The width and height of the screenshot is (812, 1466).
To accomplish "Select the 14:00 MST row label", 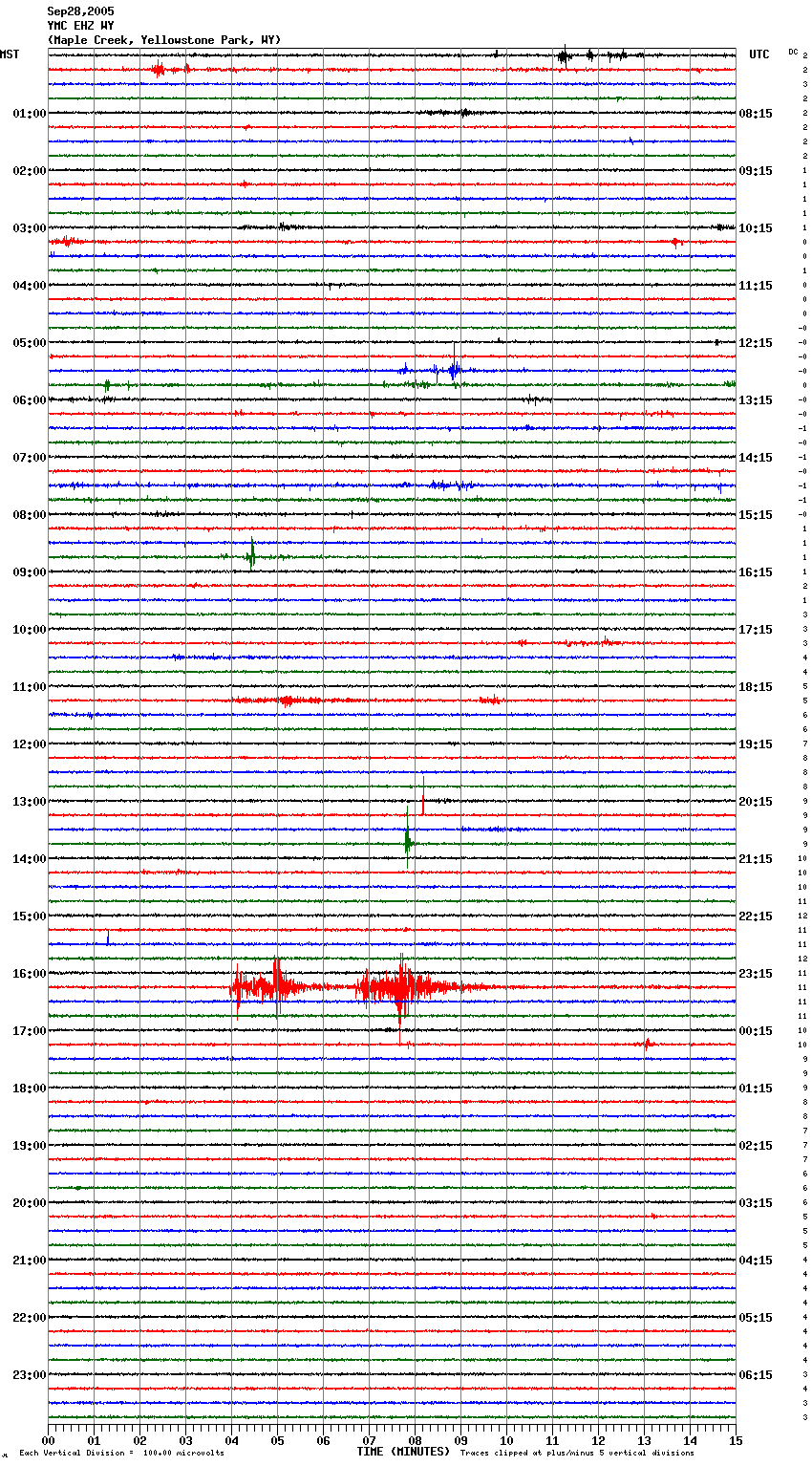I will click(30, 859).
